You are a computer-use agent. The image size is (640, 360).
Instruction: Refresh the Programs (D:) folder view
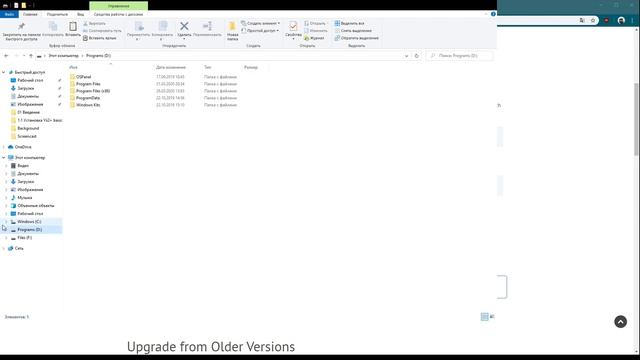tap(416, 56)
